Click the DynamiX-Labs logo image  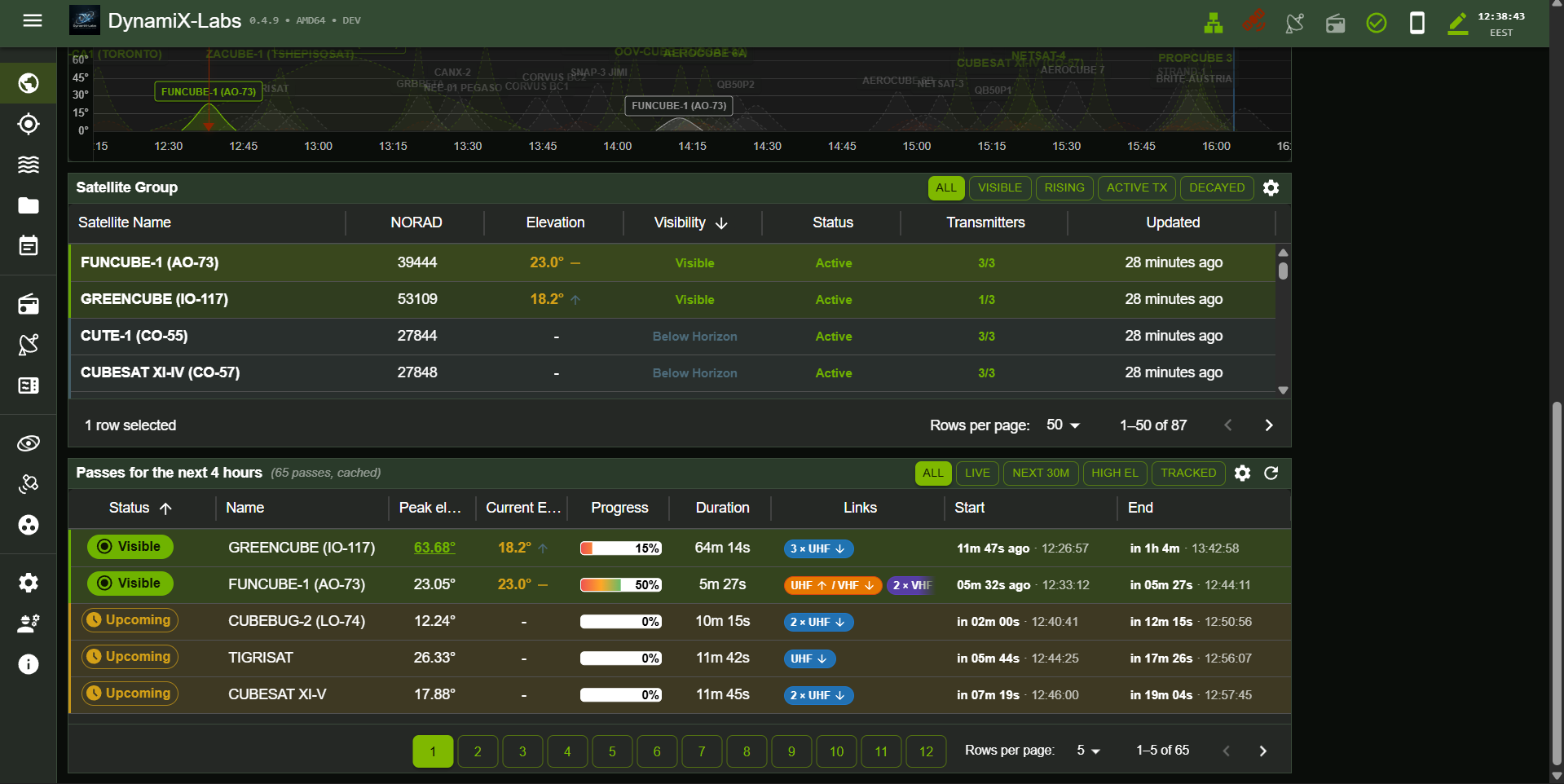pyautogui.click(x=85, y=20)
